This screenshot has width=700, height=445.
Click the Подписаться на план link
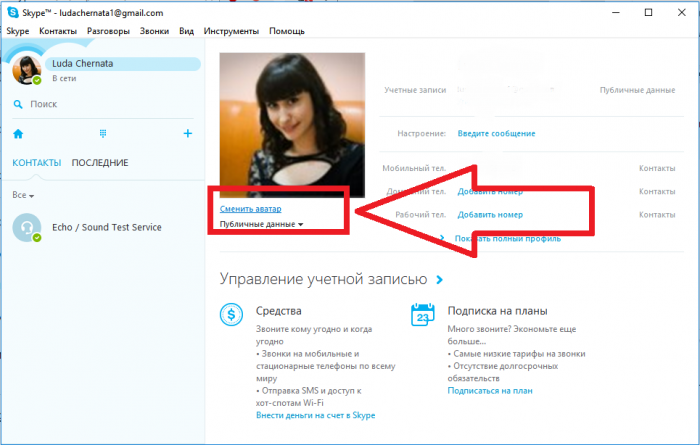click(490, 390)
